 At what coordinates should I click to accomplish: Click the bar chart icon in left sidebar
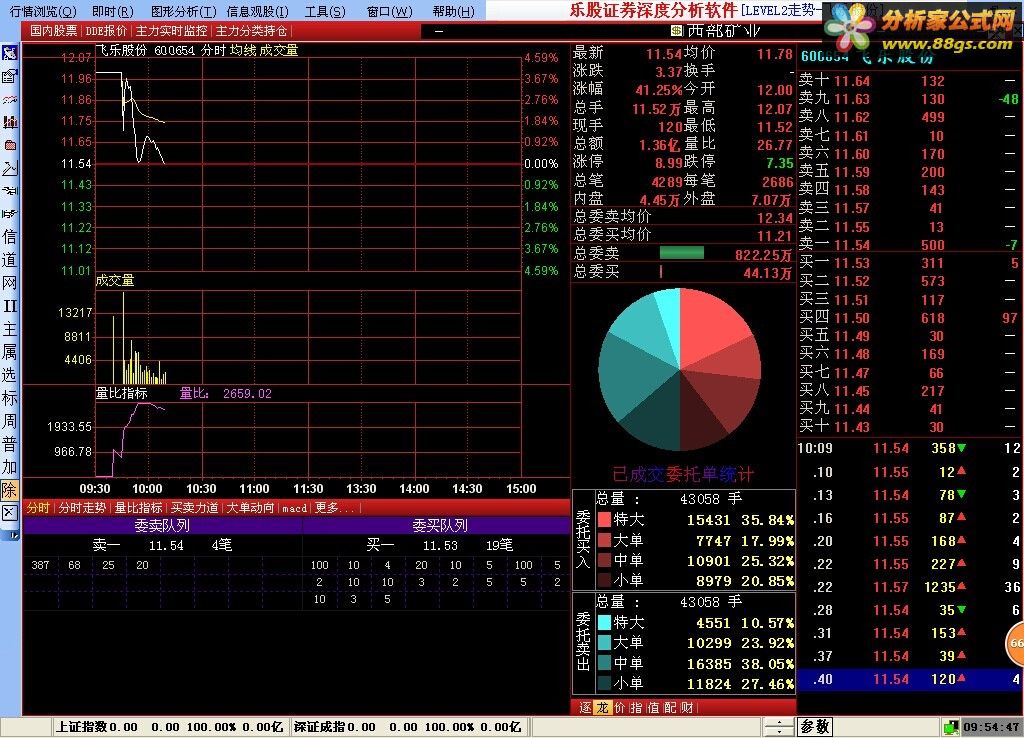pos(9,122)
